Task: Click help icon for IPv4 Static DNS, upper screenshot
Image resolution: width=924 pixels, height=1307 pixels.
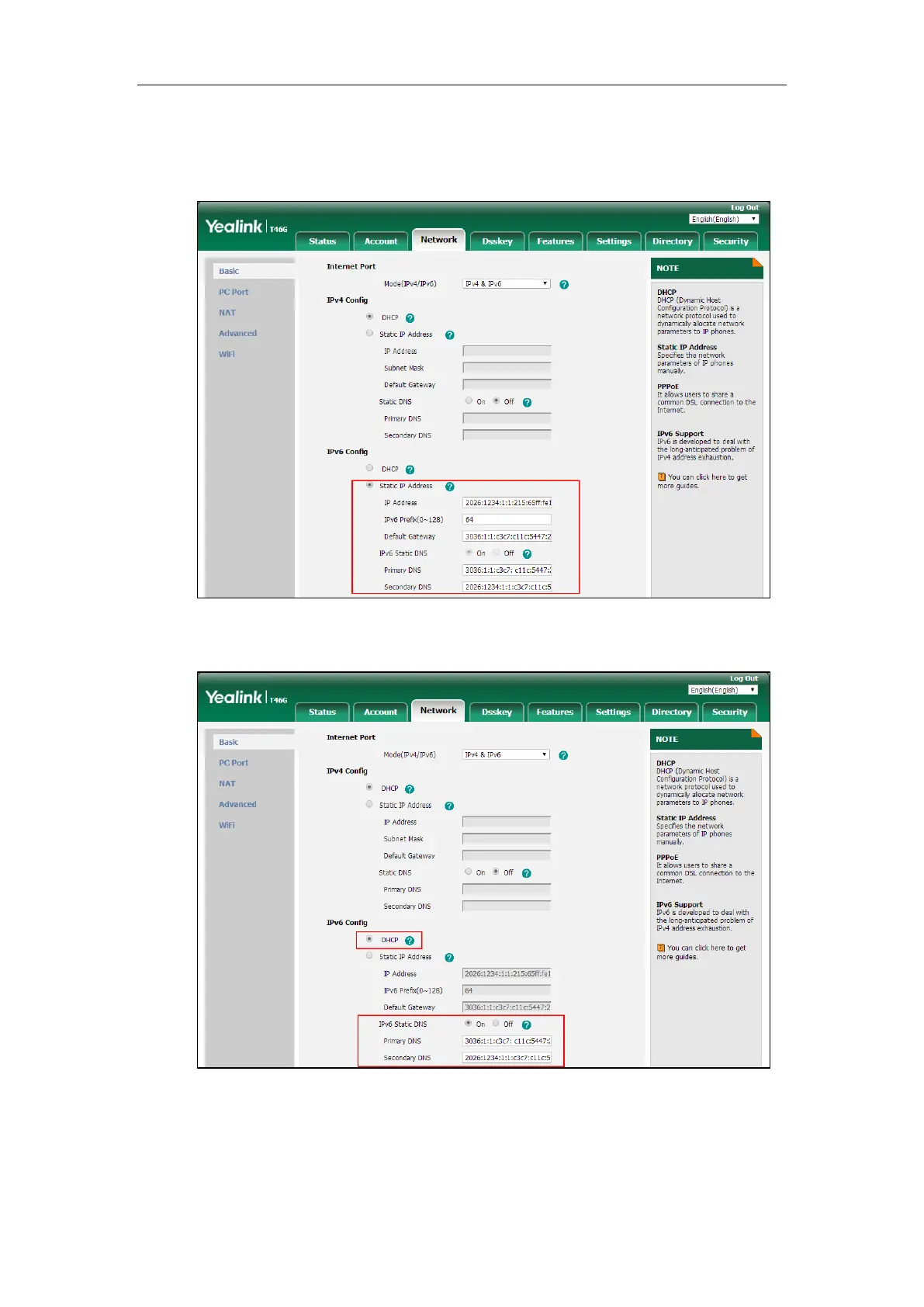Action: [527, 403]
